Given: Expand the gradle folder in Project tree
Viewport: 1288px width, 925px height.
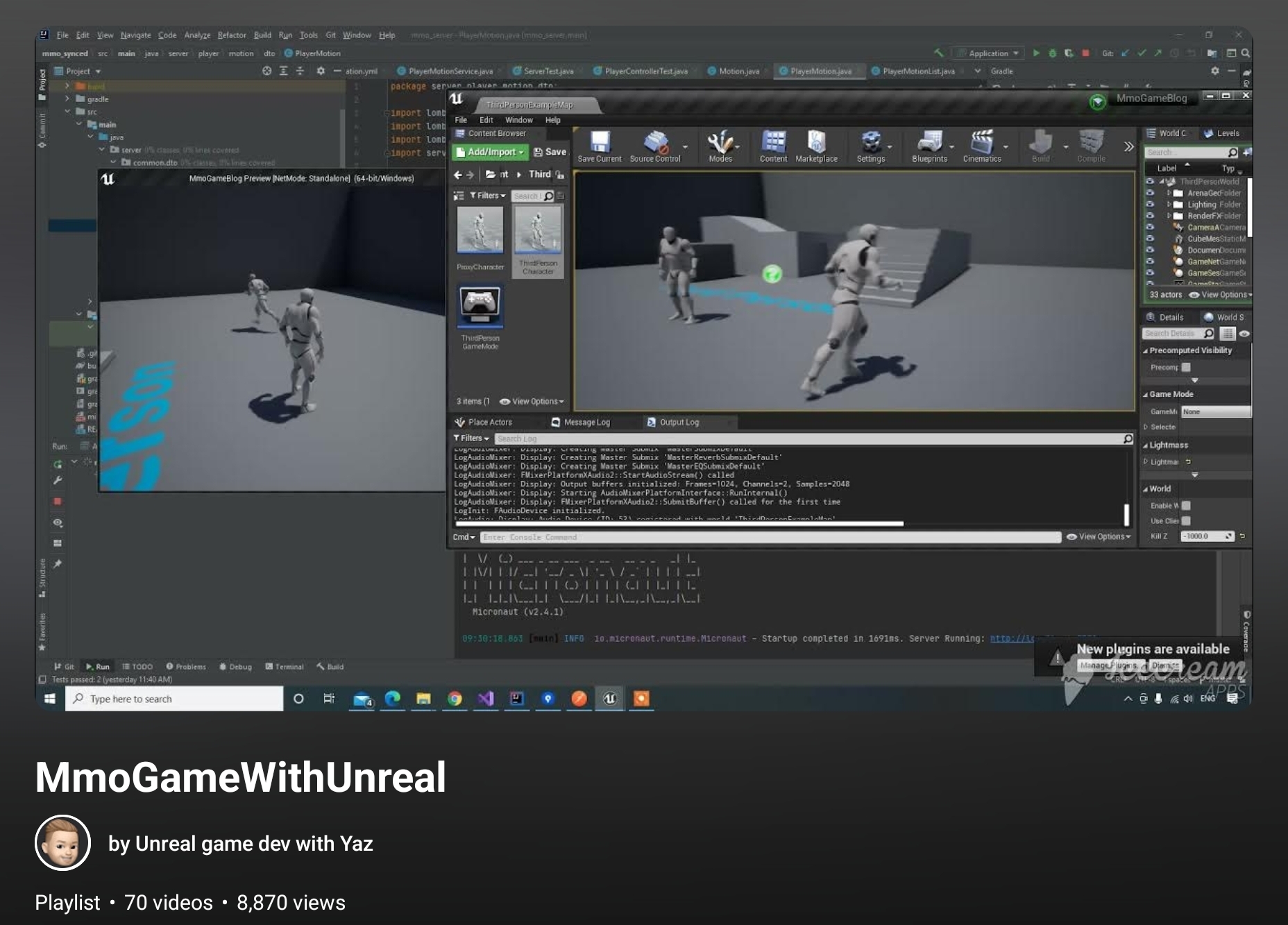Looking at the screenshot, I should (67, 99).
